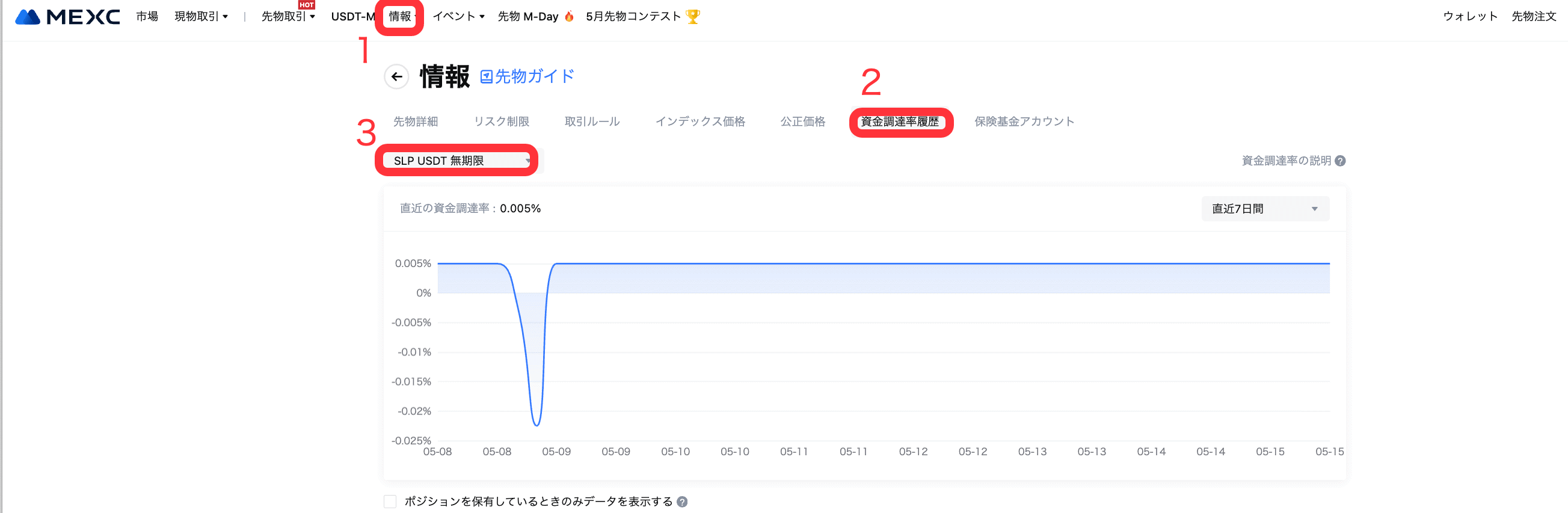Click the fire icon beside 先物 M-Day
Screen dimensions: 1568x513
pos(569,16)
